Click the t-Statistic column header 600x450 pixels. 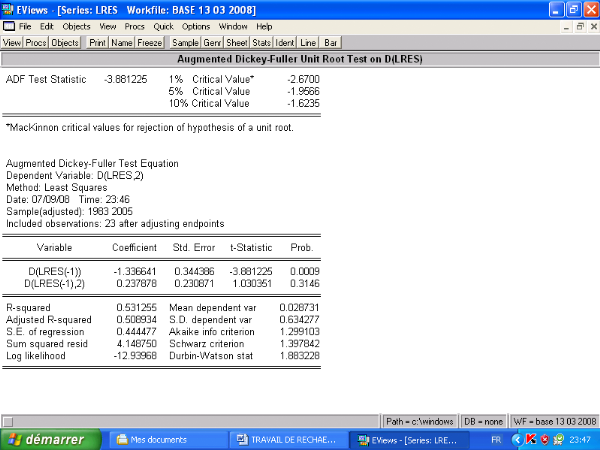(x=251, y=248)
